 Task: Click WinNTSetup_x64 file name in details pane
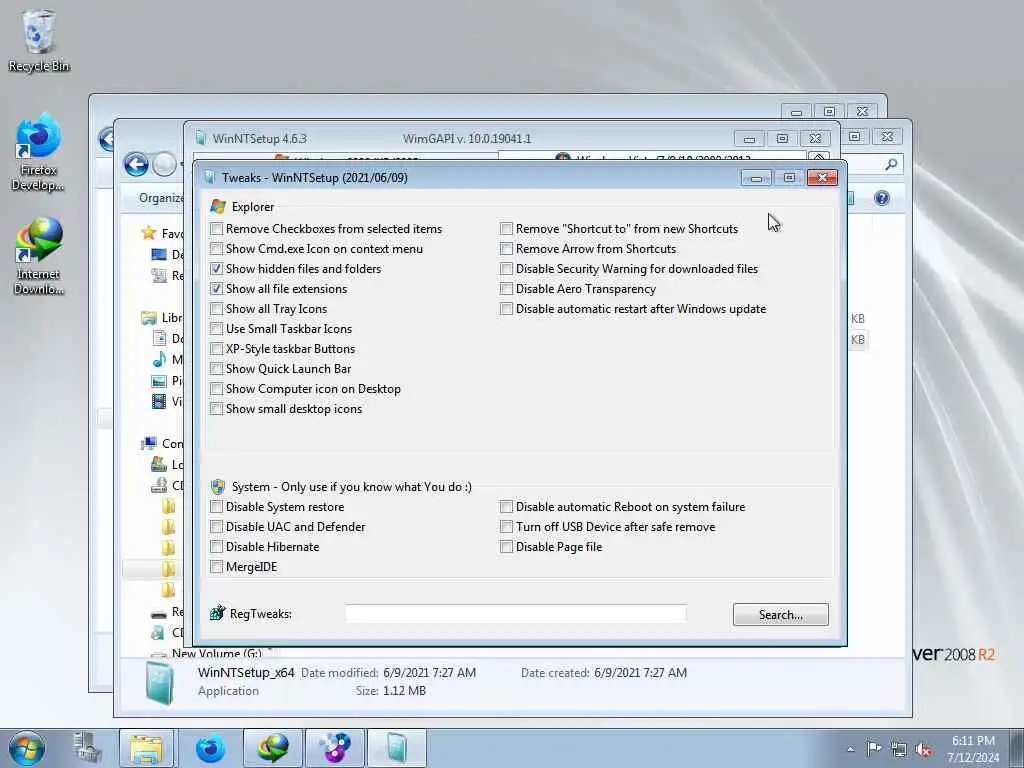point(246,672)
